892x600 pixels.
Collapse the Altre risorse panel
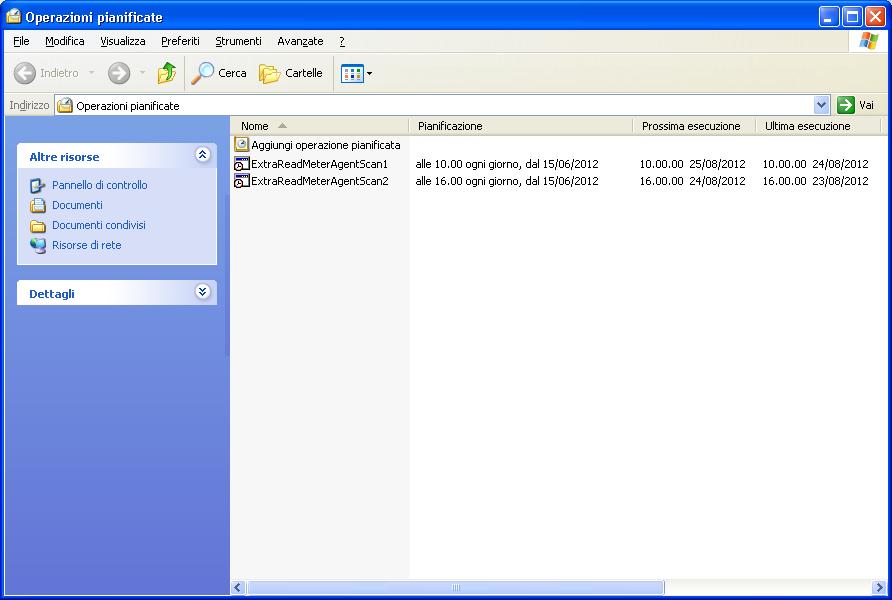tap(203, 155)
